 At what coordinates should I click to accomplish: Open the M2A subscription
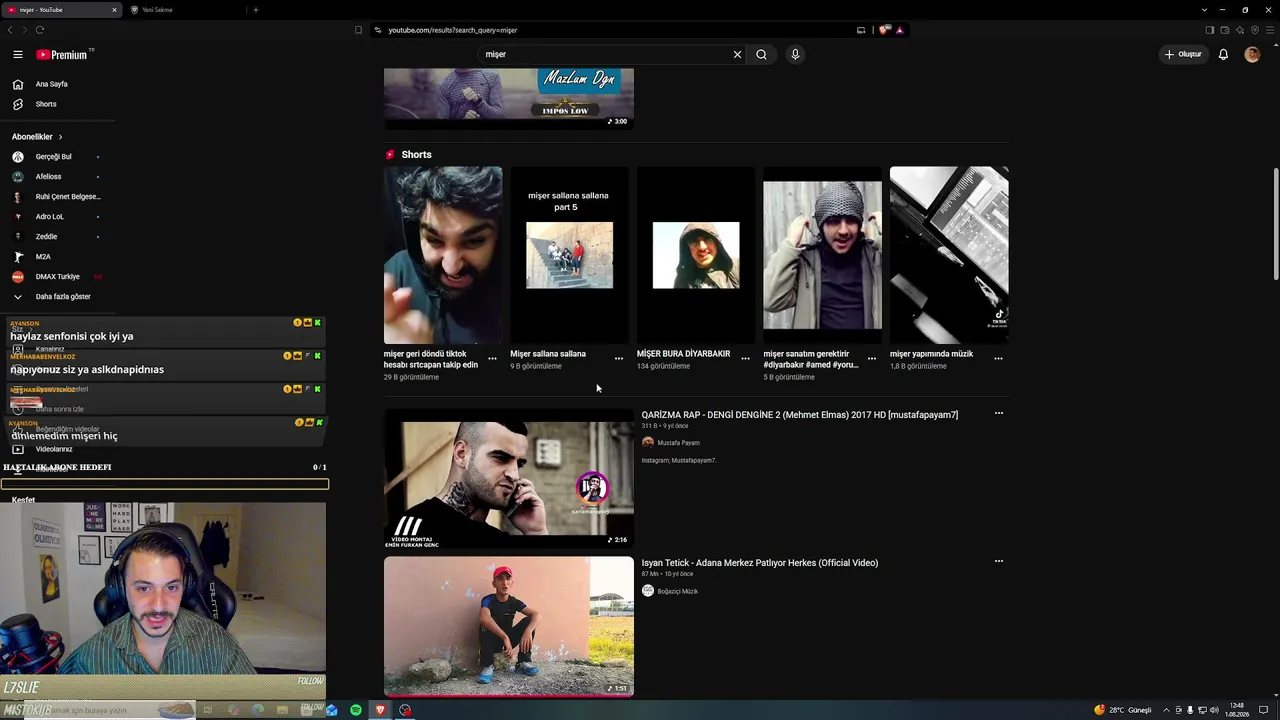point(43,257)
